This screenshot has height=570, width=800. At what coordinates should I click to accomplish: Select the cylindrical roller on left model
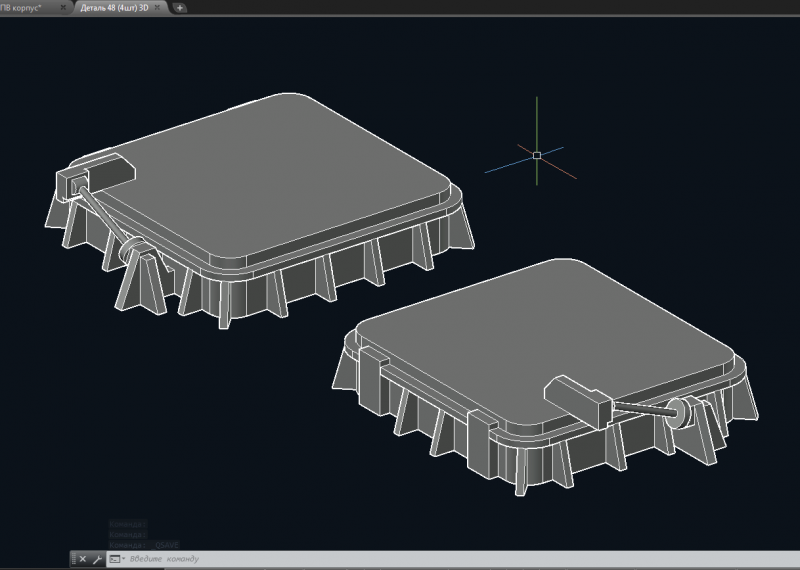[131, 252]
